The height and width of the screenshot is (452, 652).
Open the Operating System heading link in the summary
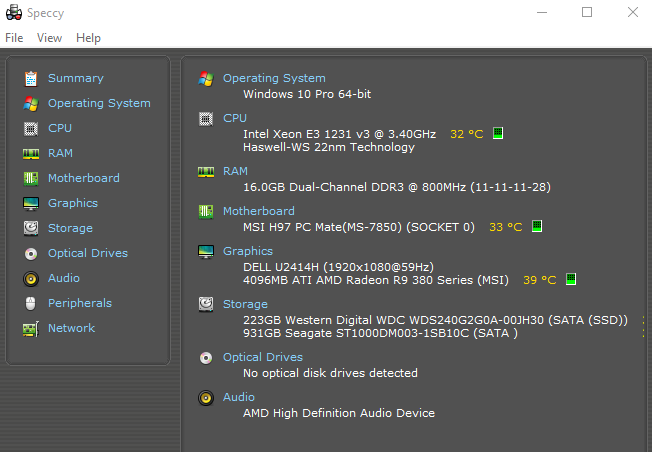click(x=274, y=78)
